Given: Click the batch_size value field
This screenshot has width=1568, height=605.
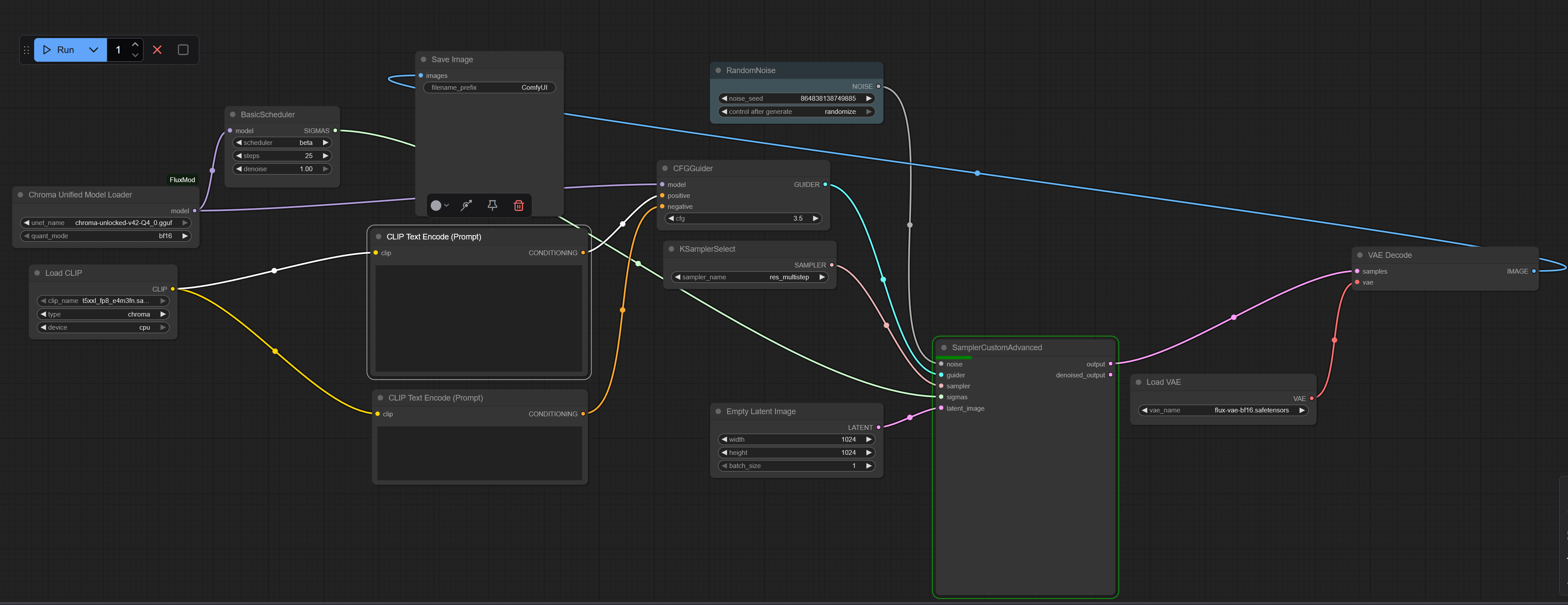Looking at the screenshot, I should point(796,466).
